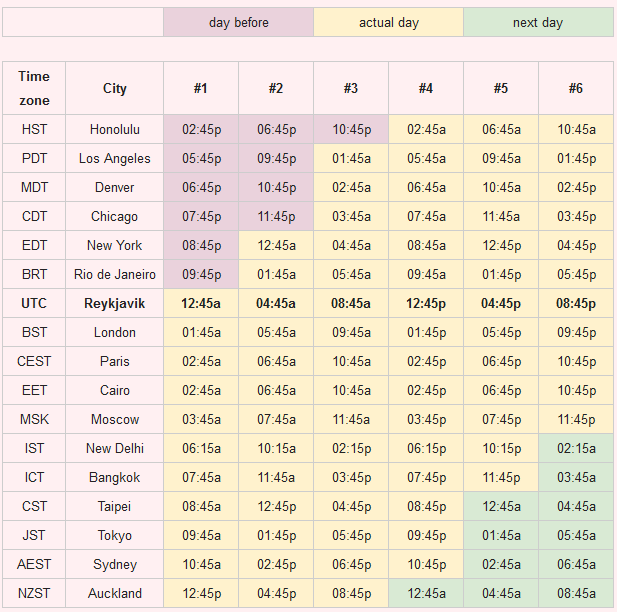The image size is (617, 612).
Task: Select the Los Angeles city cell
Action: pyautogui.click(x=115, y=158)
